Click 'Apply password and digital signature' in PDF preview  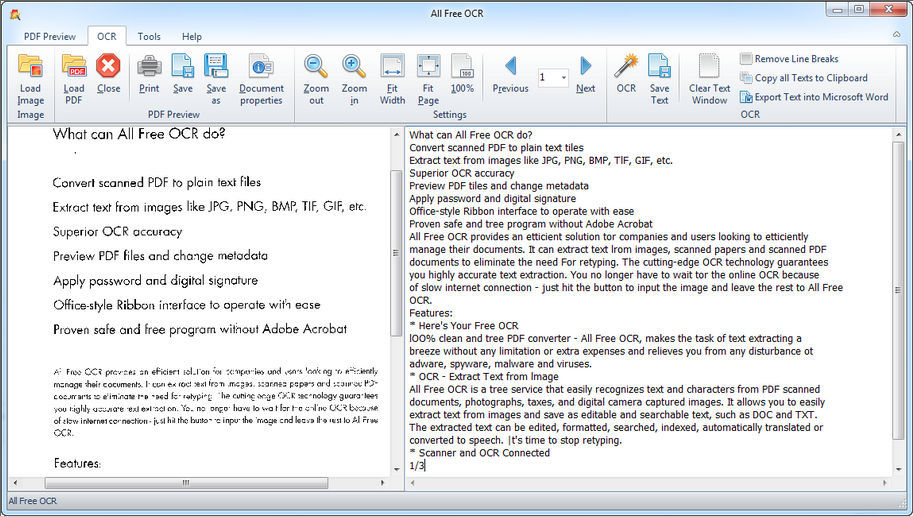click(155, 281)
